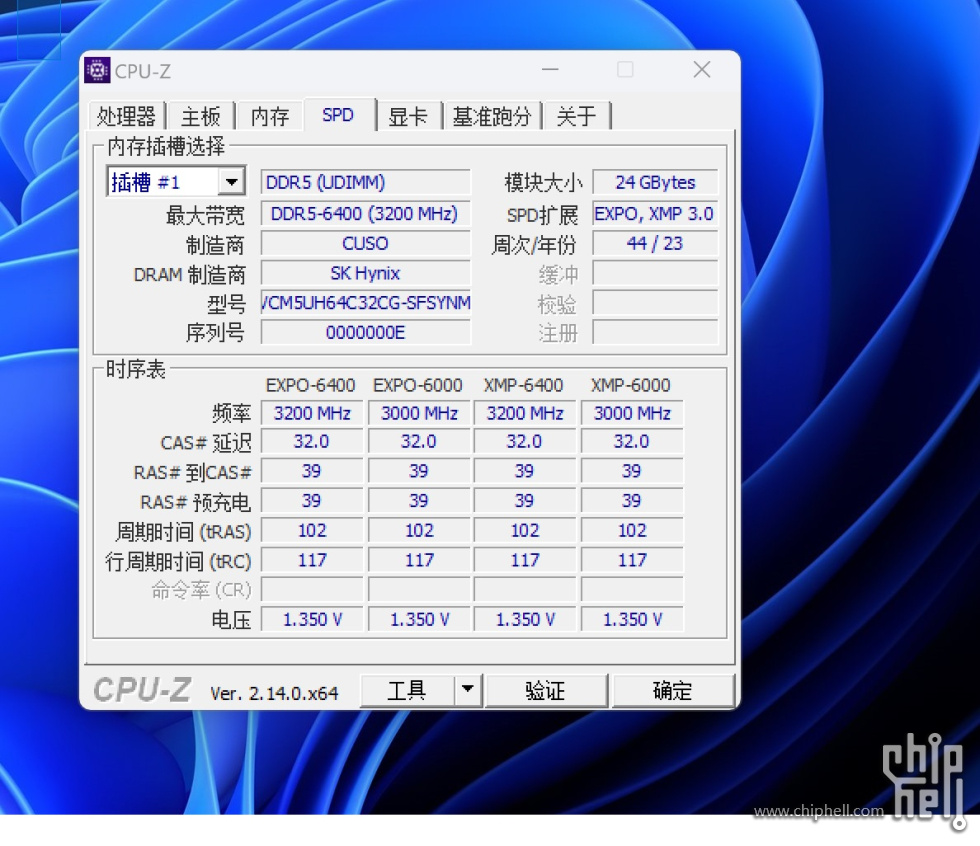Open the 关于 tab

point(576,116)
